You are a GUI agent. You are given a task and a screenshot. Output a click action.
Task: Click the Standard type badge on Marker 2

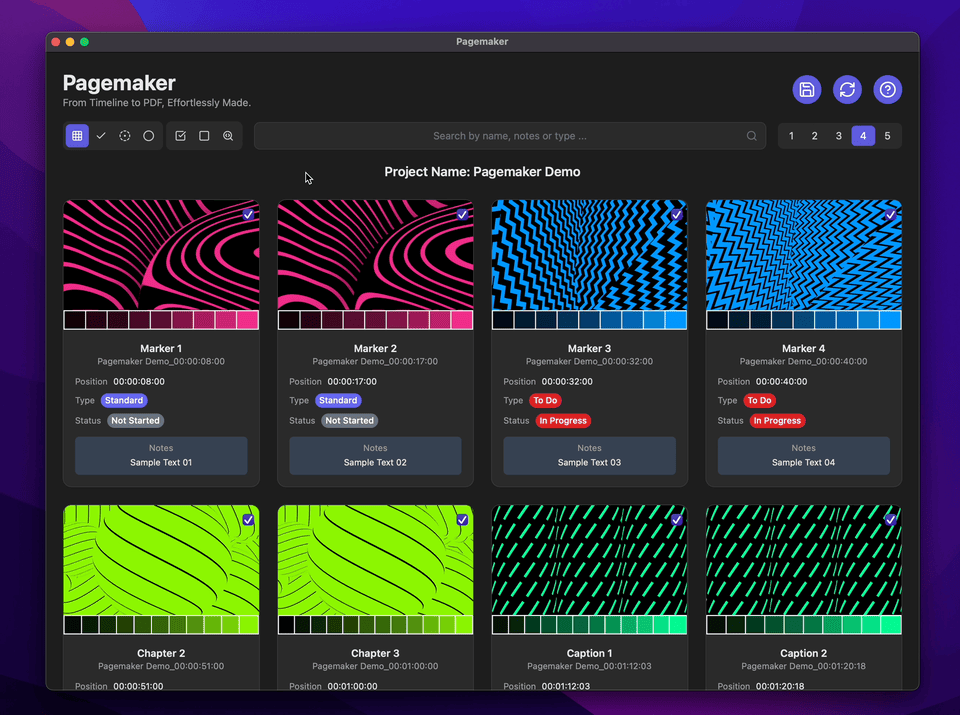[x=338, y=400]
